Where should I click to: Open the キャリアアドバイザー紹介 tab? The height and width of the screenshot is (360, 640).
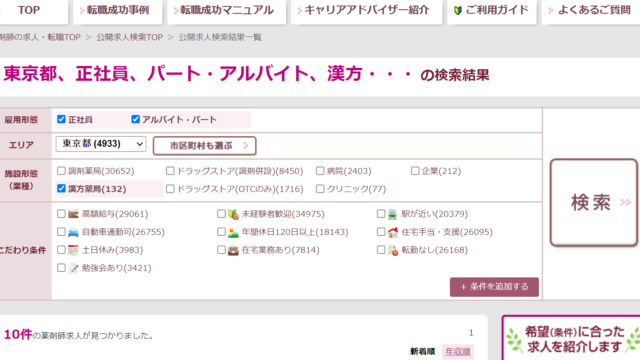[367, 11]
